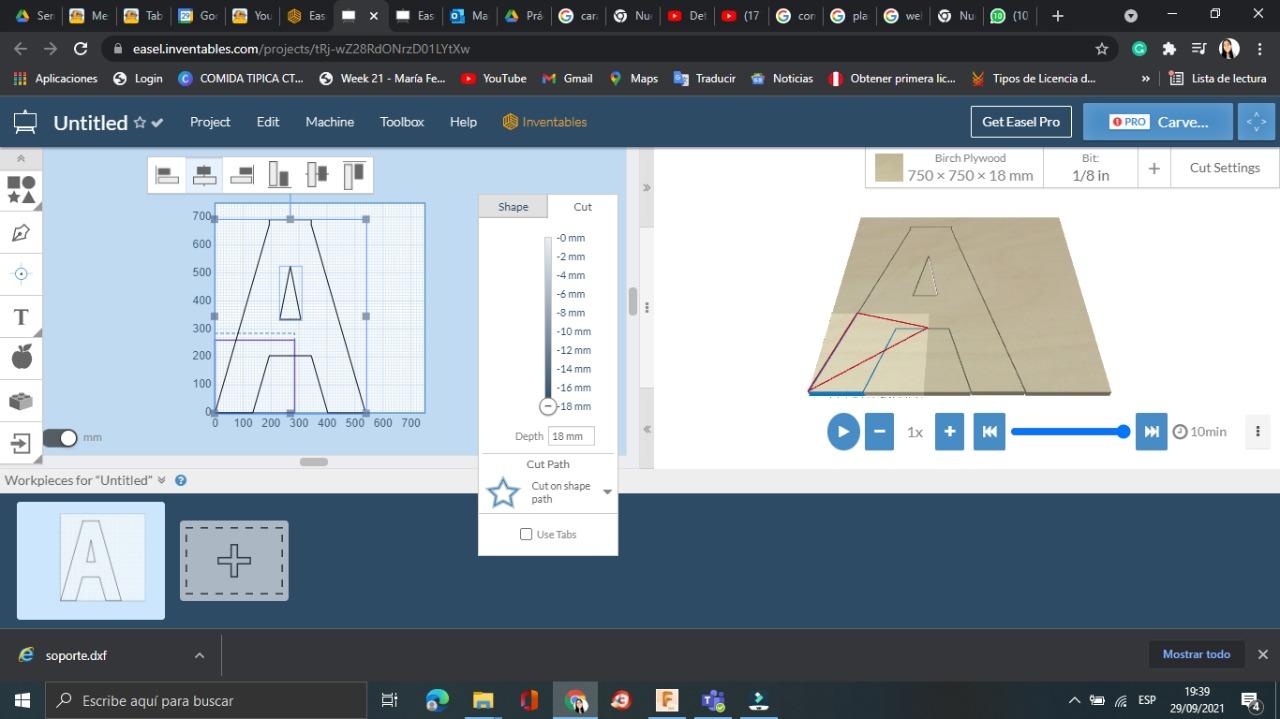Open the Machine menu
The image size is (1280, 719).
[330, 122]
